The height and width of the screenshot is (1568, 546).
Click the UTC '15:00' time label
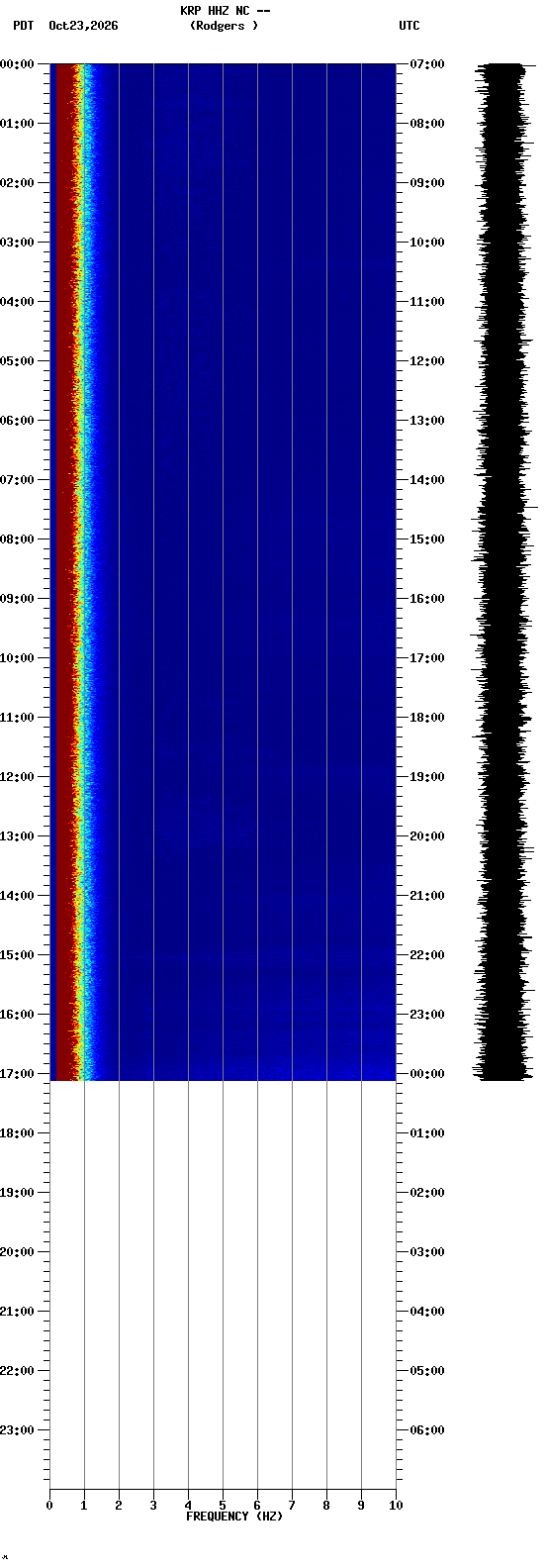[426, 539]
